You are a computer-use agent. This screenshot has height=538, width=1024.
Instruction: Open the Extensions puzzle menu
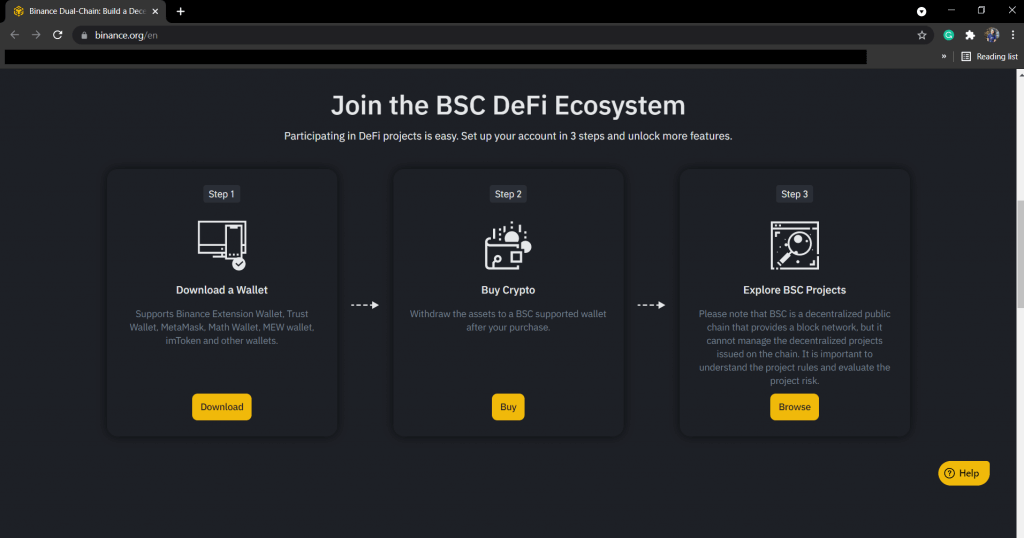tap(970, 35)
